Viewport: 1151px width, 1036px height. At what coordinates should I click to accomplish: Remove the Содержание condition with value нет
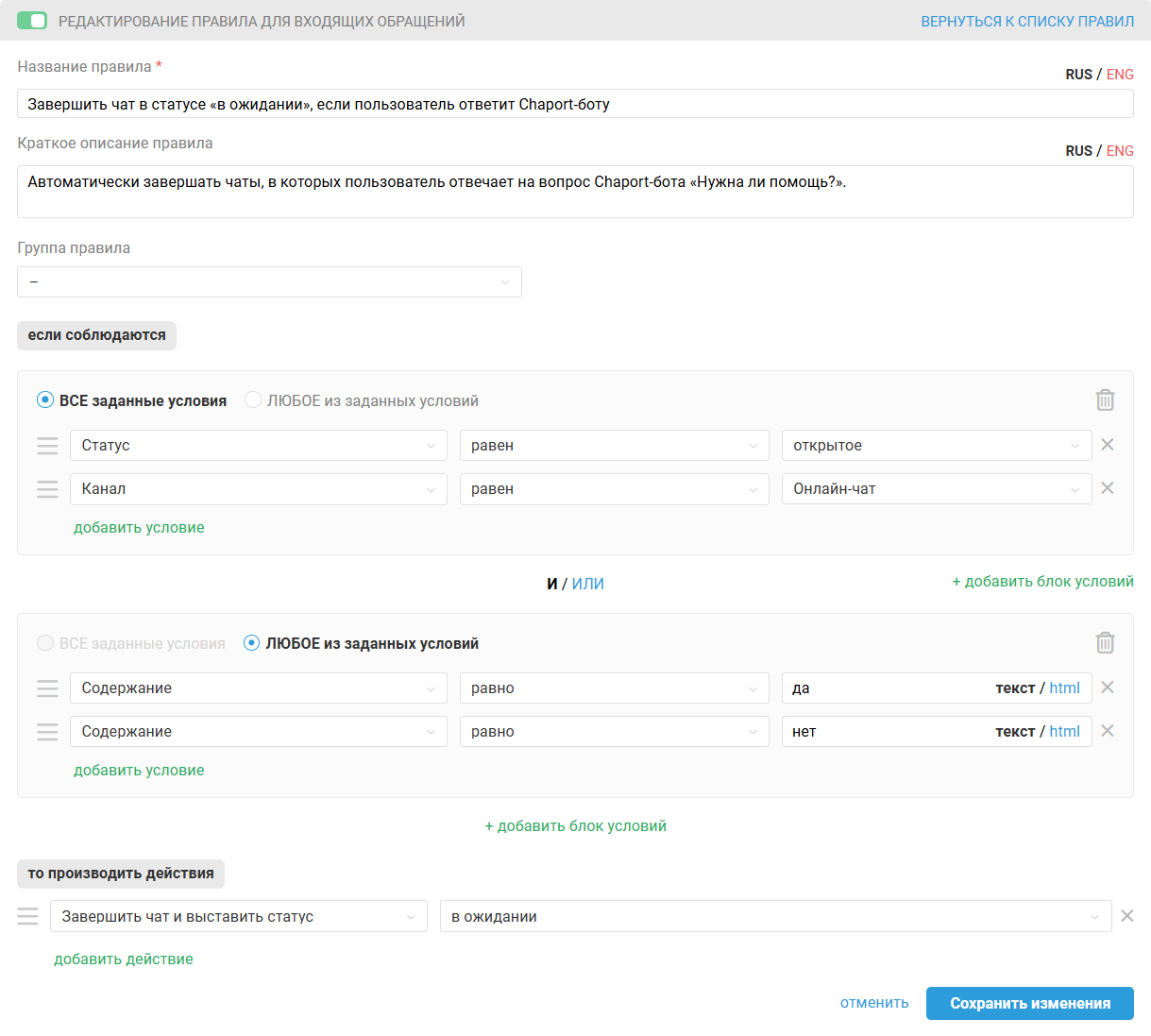point(1108,731)
